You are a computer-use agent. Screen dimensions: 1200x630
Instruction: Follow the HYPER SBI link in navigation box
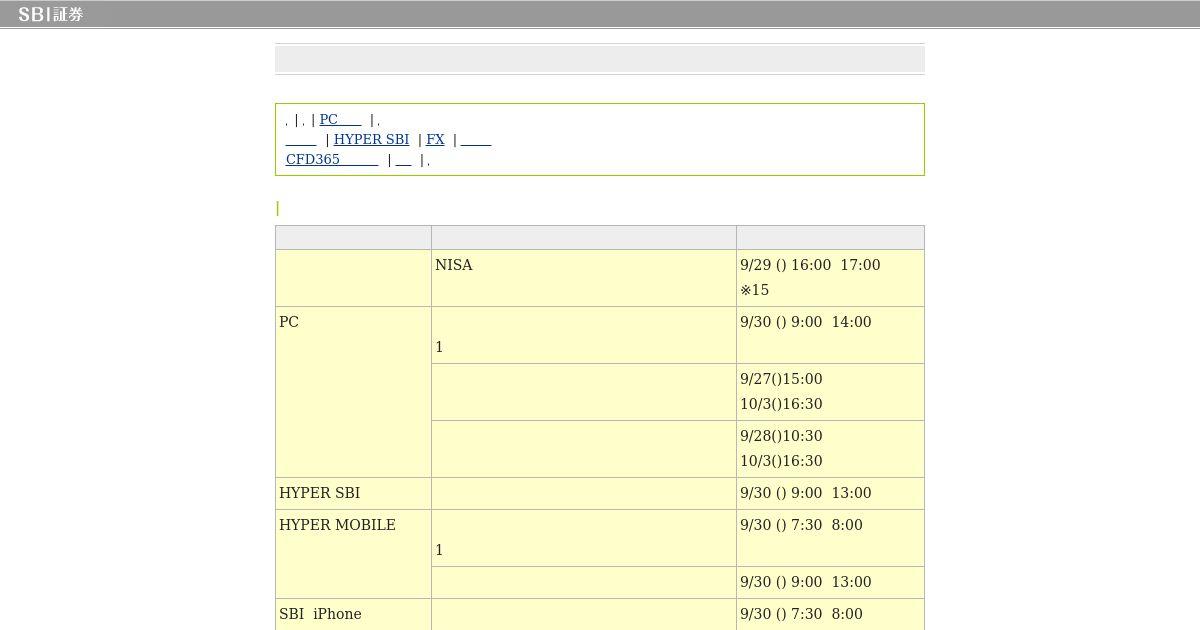371,140
